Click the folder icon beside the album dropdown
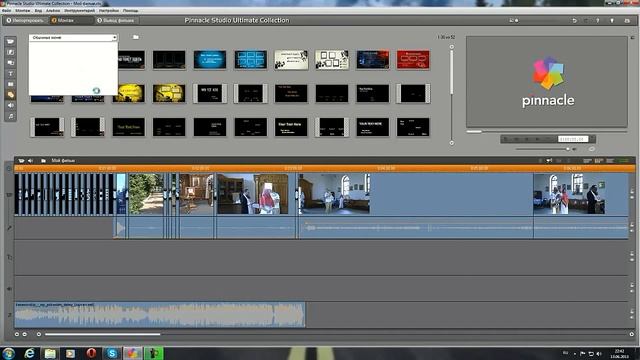Viewport: 640px width, 360px height. 136,37
